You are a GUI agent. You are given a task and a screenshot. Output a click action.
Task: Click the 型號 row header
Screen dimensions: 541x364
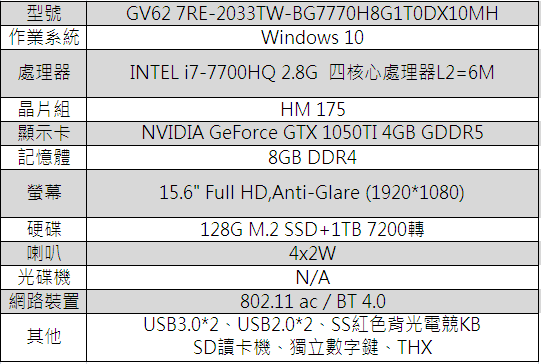click(x=44, y=13)
